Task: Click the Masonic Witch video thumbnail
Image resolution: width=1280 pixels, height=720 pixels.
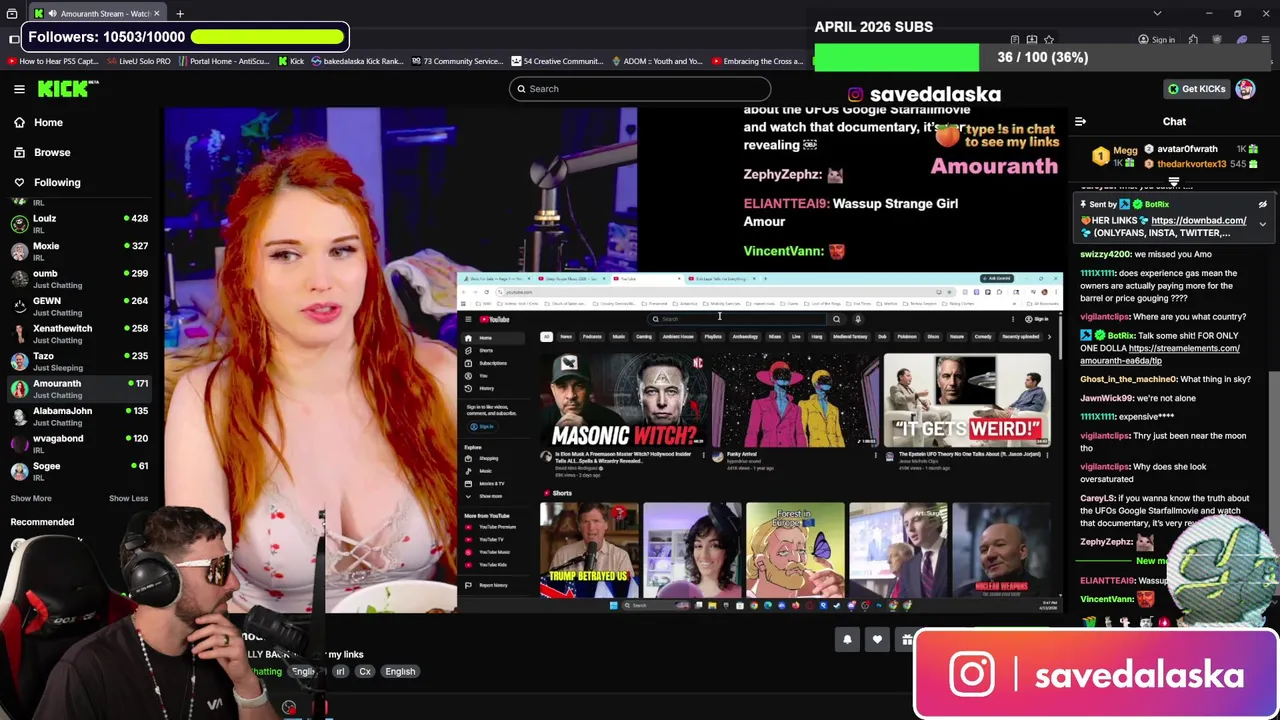Action: (624, 400)
